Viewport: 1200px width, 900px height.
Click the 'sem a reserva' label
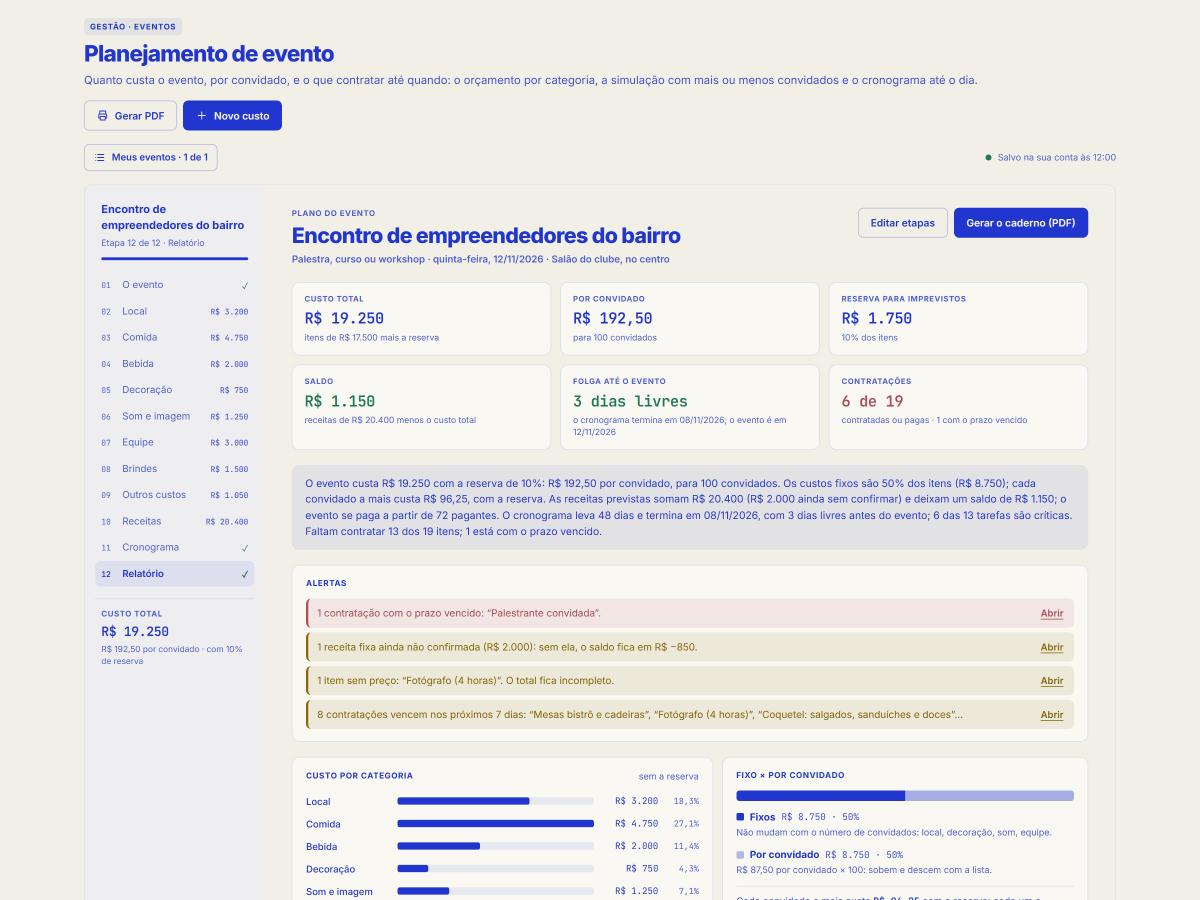point(669,776)
